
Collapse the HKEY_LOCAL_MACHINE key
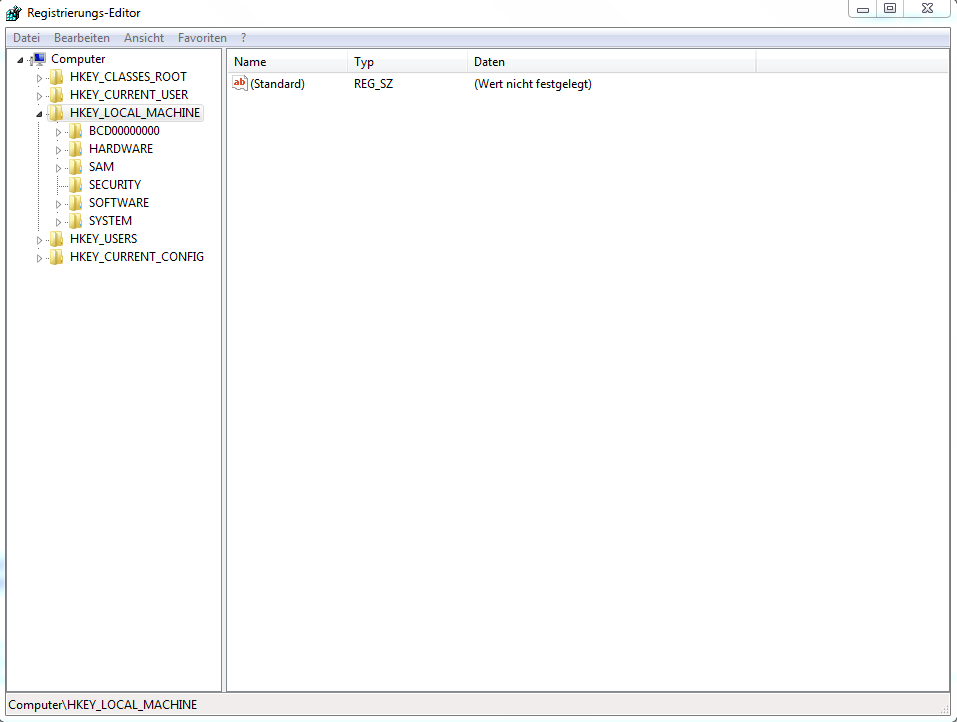pos(40,112)
